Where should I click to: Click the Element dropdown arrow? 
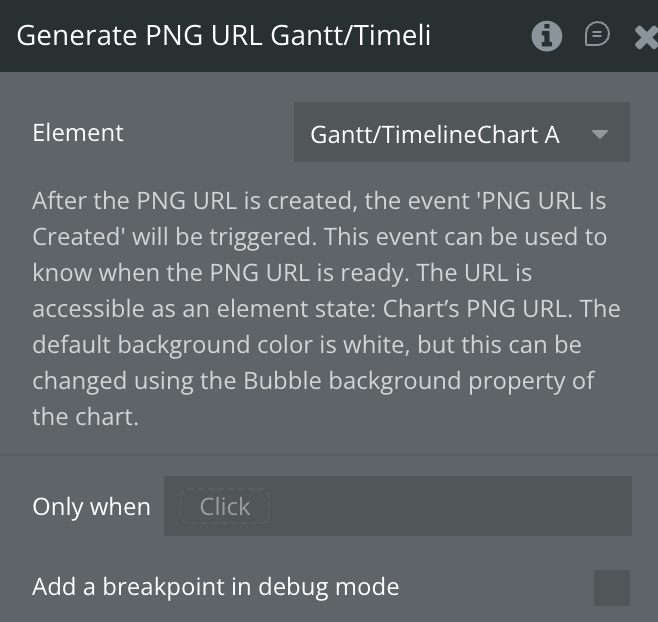pyautogui.click(x=600, y=134)
